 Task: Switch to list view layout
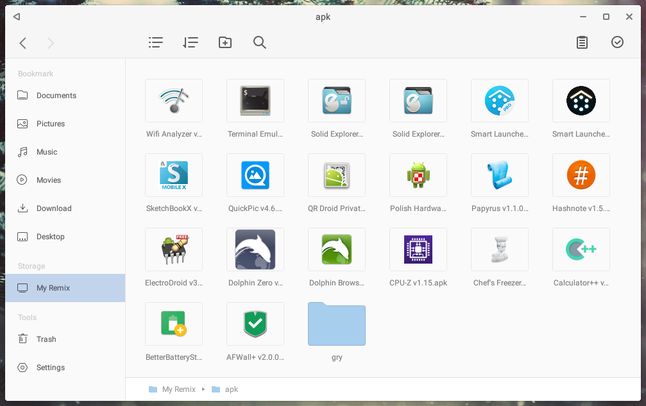pos(156,42)
